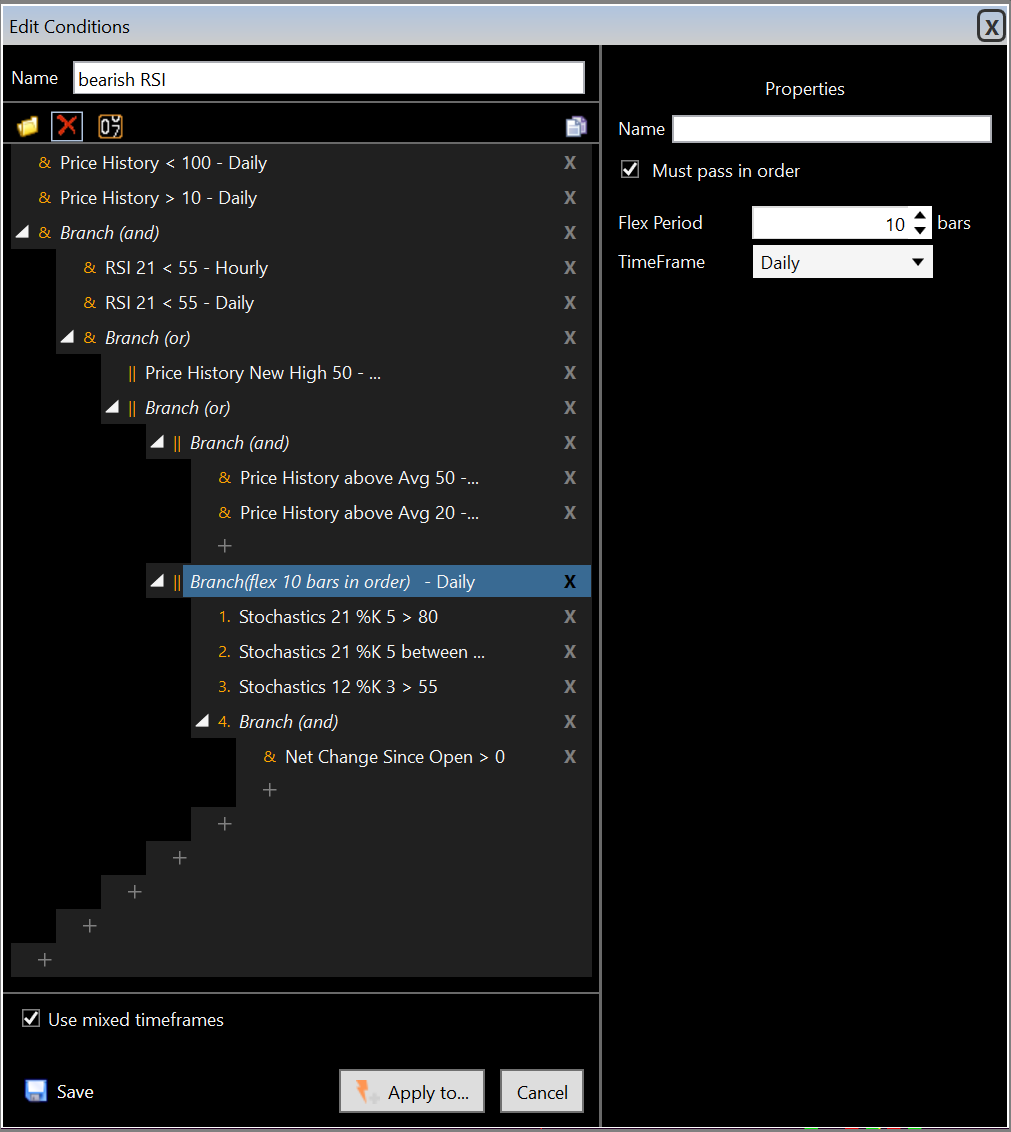The image size is (1011, 1132).
Task: Delete the RSI 21 < 55 - Daily row
Action: coord(570,303)
